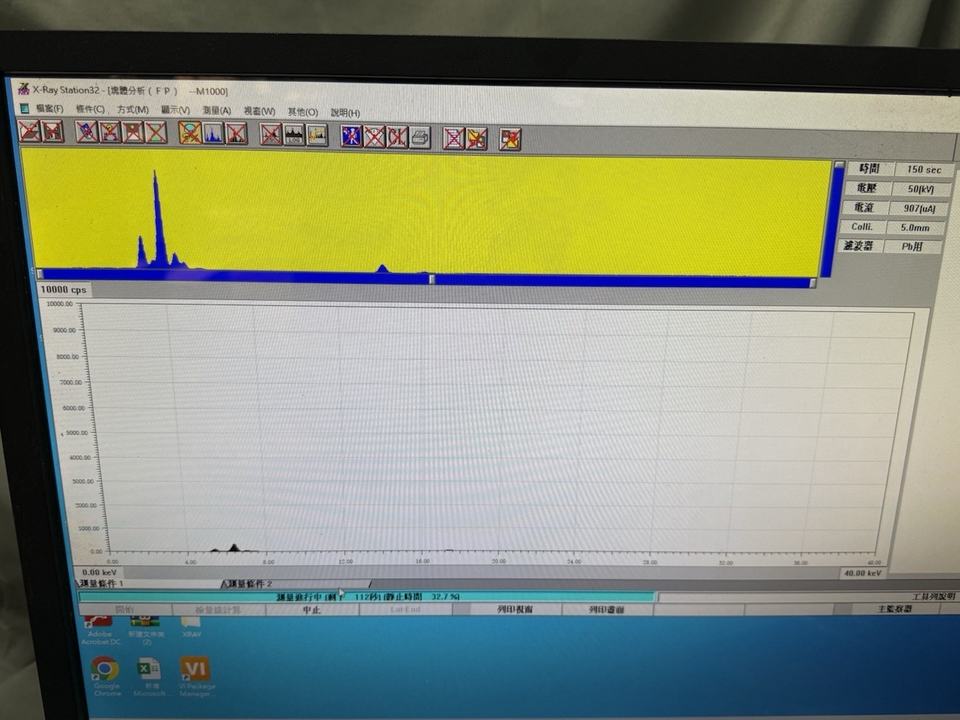
Task: Click the 5.0mm collimator value
Action: [x=915, y=228]
